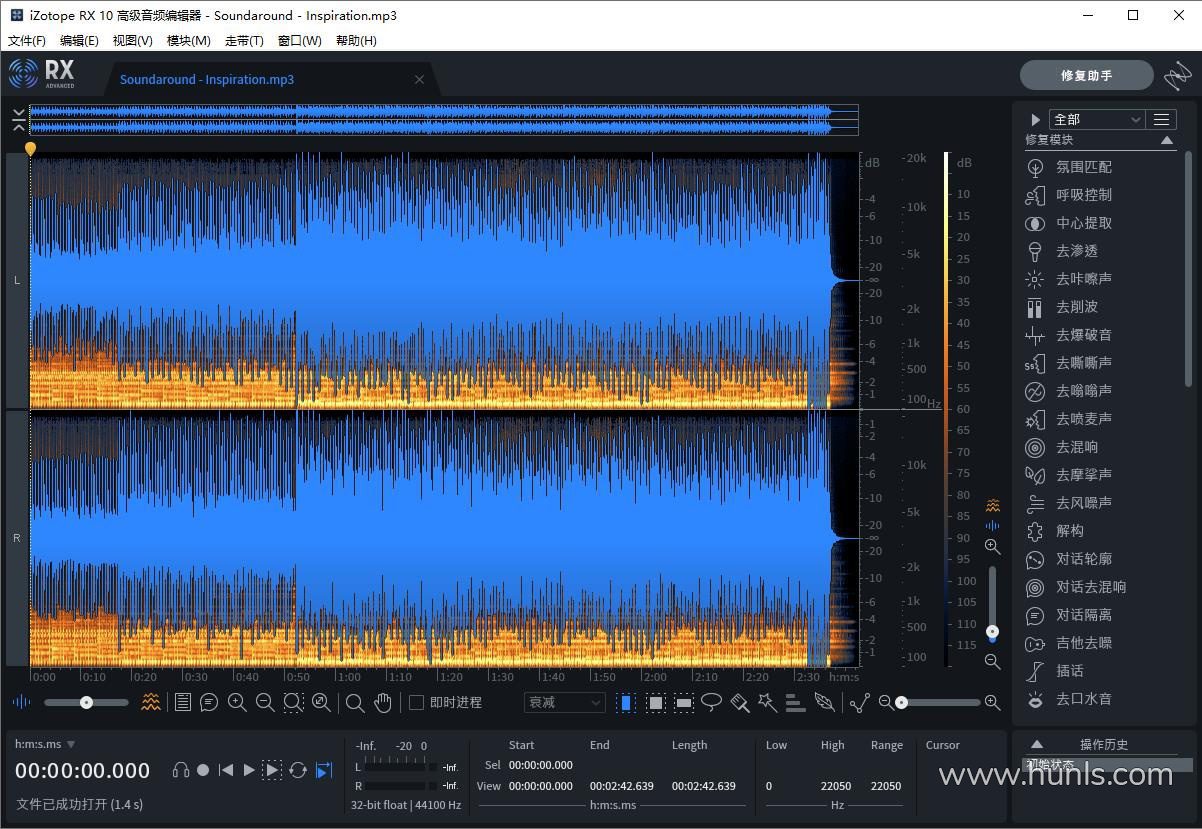Click the zoom in magnifier in toolbar

(x=237, y=702)
